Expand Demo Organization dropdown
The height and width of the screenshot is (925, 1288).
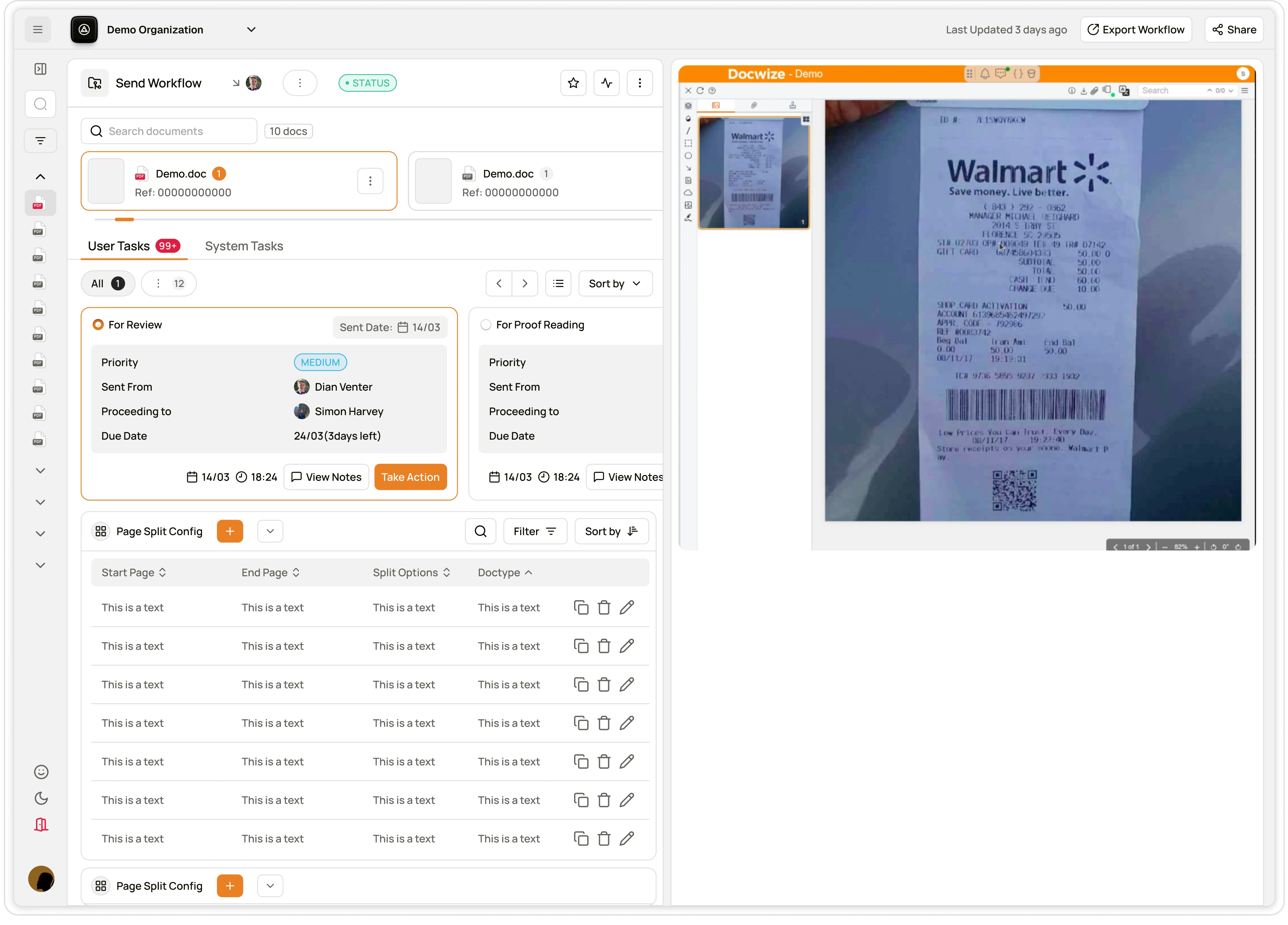pyautogui.click(x=251, y=30)
